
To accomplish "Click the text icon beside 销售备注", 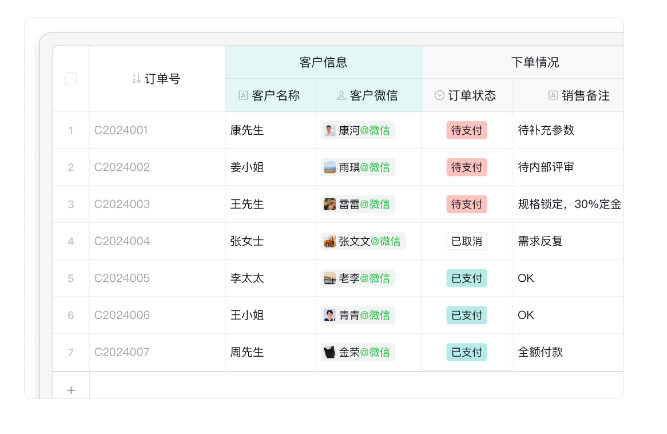I will [553, 96].
